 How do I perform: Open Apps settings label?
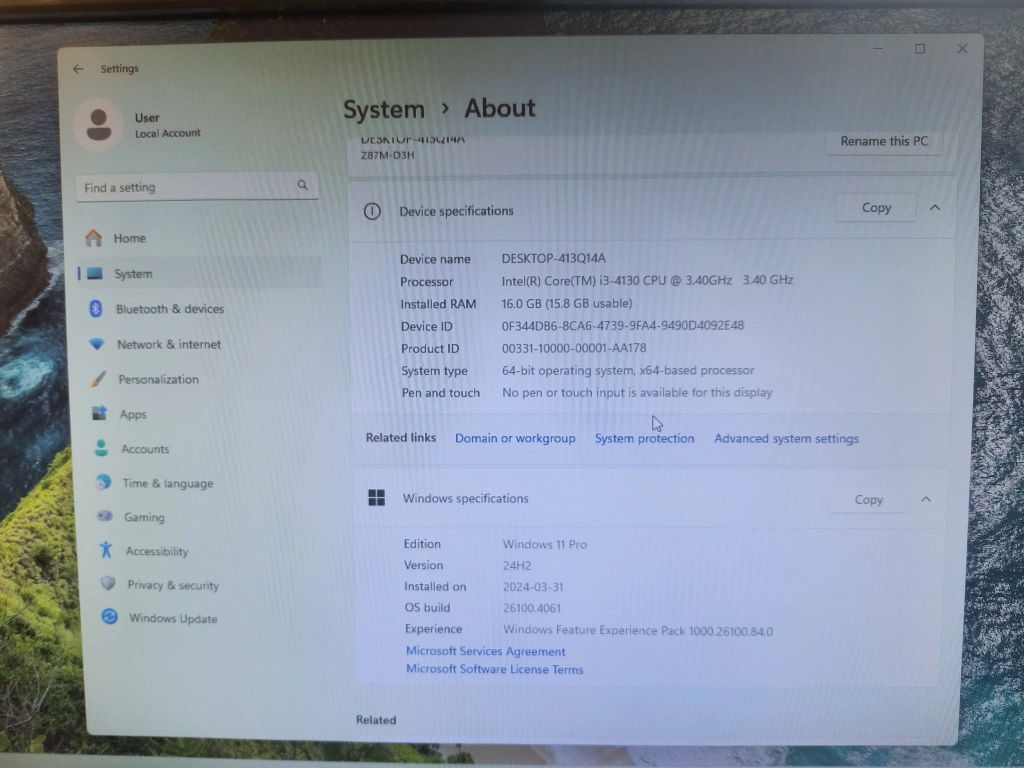(133, 415)
